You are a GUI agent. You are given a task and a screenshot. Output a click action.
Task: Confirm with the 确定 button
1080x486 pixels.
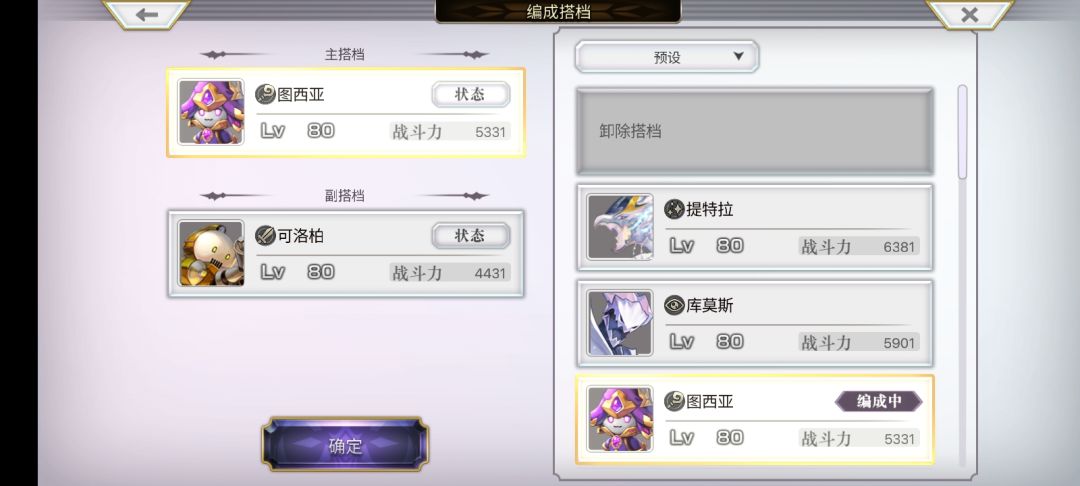point(345,445)
